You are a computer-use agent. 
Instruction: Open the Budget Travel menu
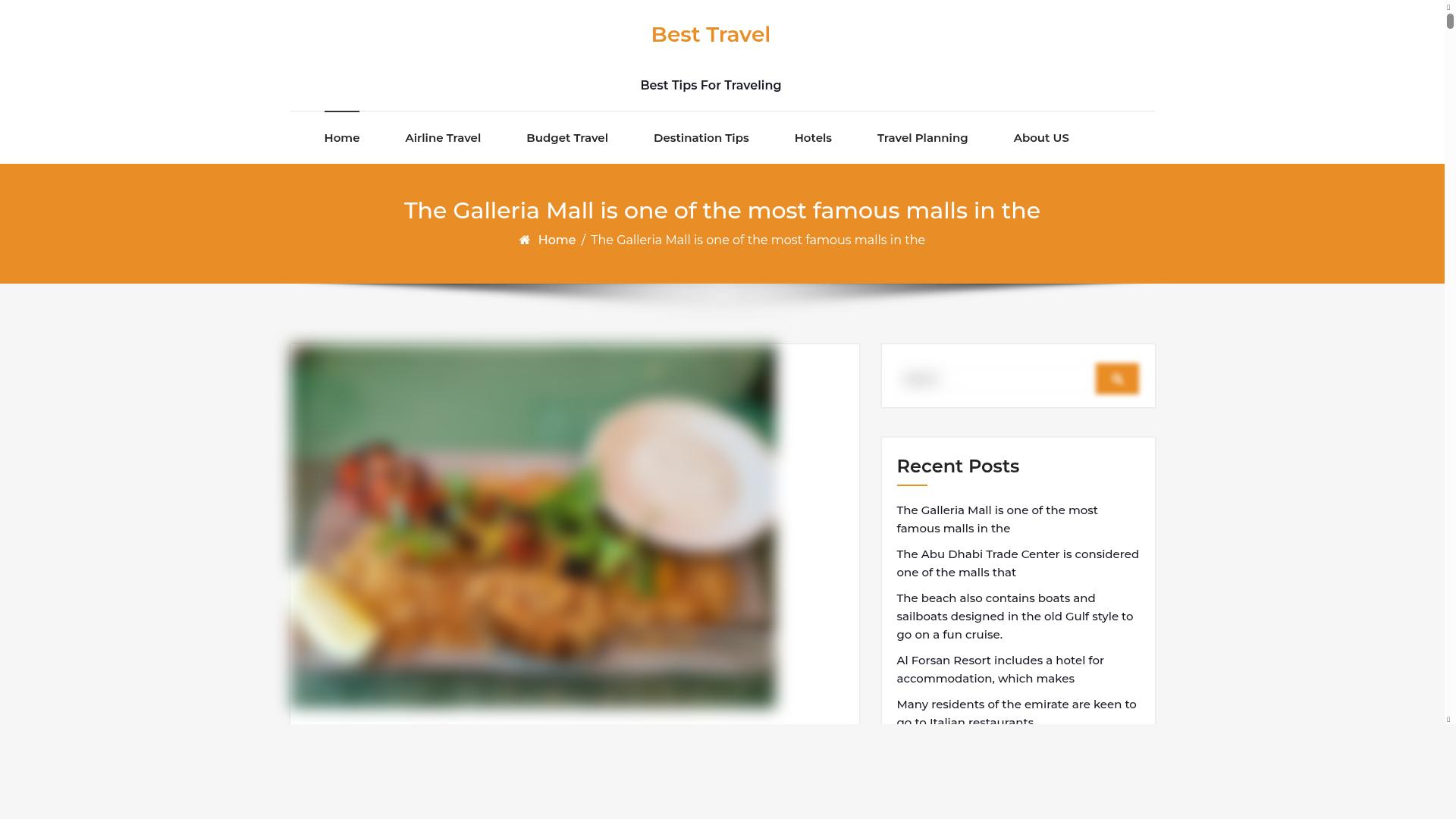(x=567, y=138)
